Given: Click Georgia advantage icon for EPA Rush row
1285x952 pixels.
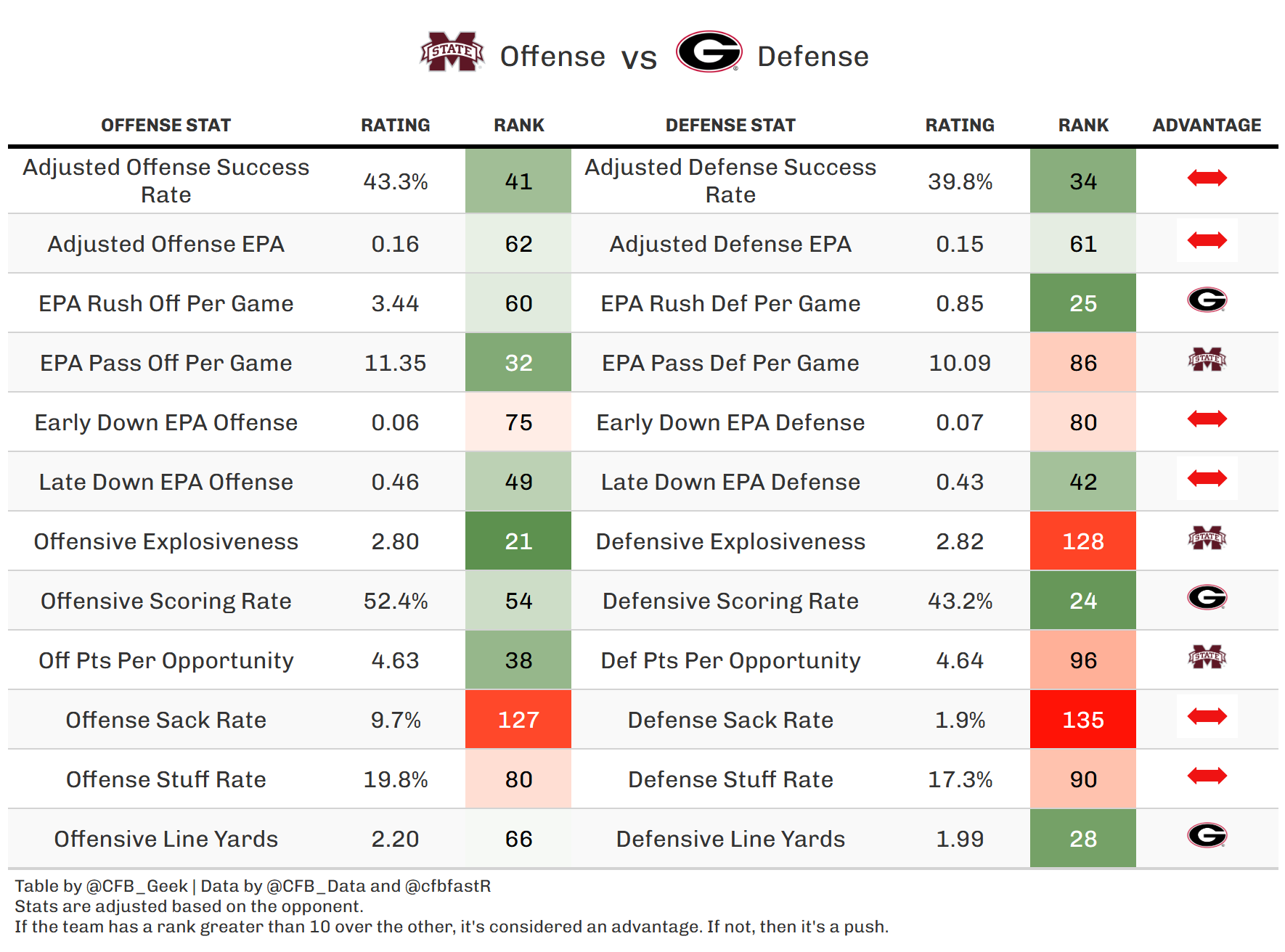Looking at the screenshot, I should [x=1207, y=300].
